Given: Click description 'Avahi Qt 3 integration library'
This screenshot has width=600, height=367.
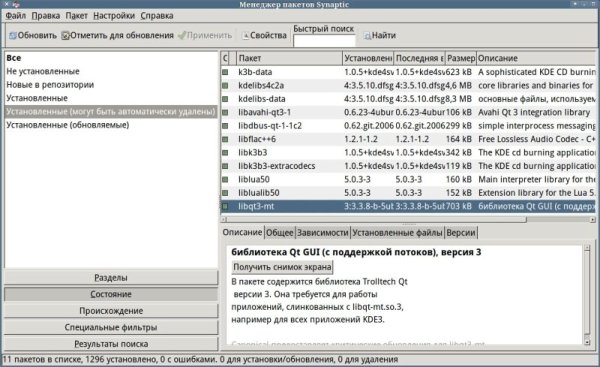Looking at the screenshot, I should (x=534, y=112).
